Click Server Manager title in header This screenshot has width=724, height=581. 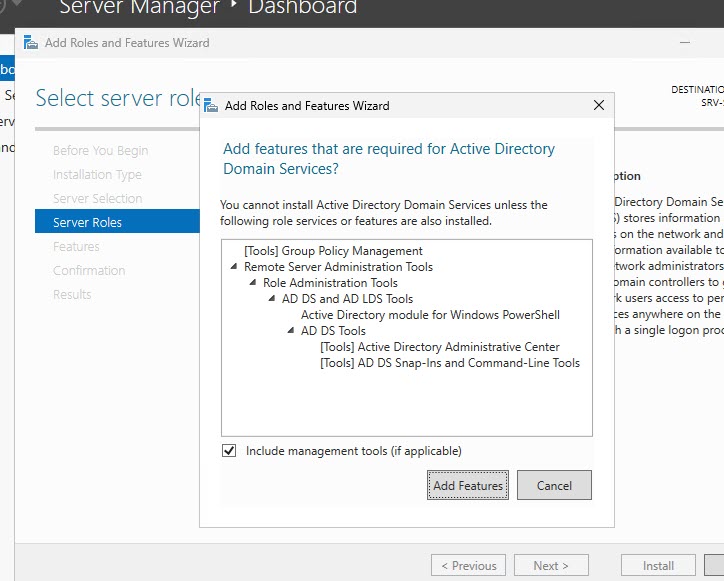(x=139, y=7)
